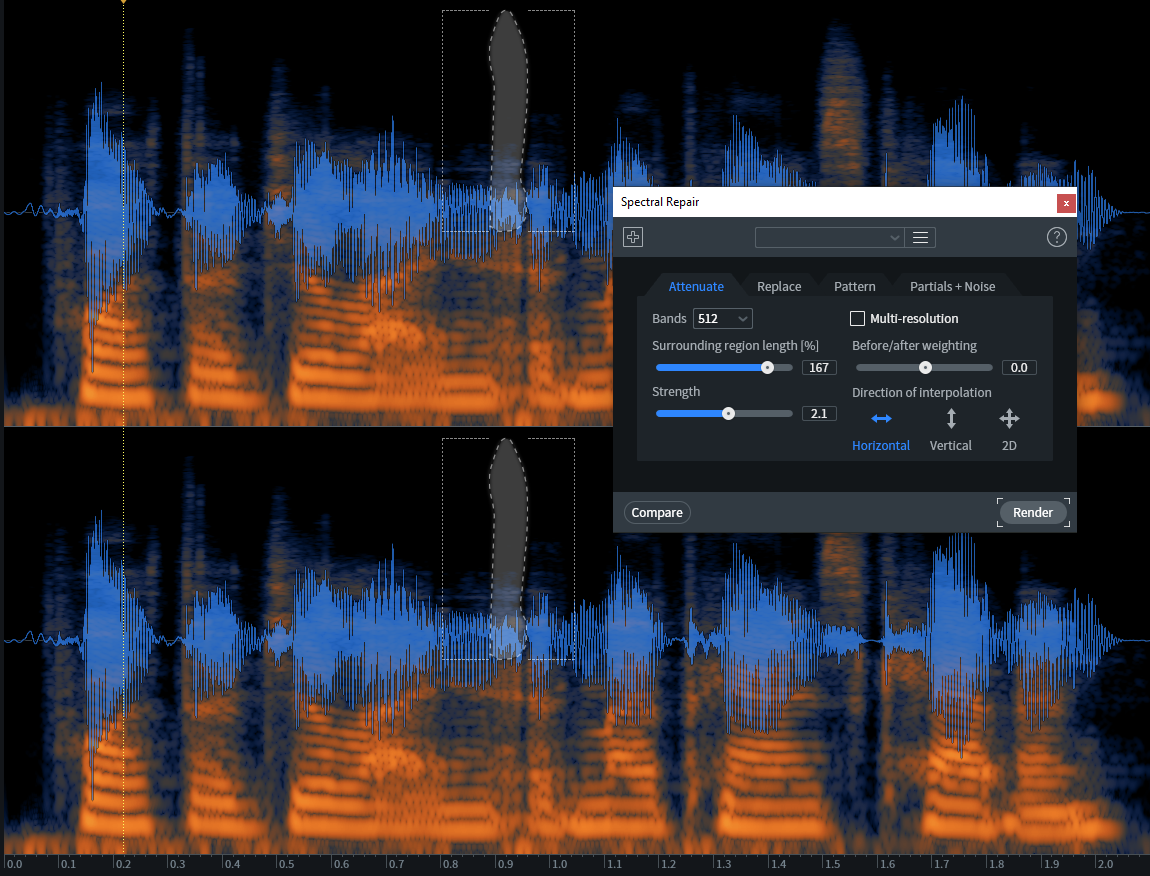Image resolution: width=1150 pixels, height=876 pixels.
Task: Click the 1.5 mark on time ruler
Action: pos(832,864)
